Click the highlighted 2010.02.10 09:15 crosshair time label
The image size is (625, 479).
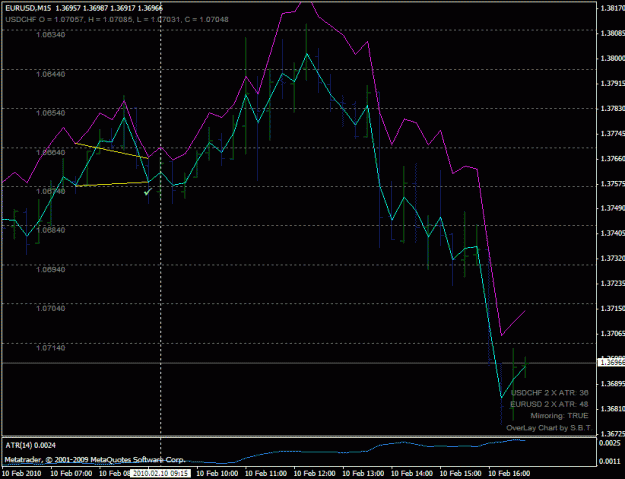tap(161, 473)
